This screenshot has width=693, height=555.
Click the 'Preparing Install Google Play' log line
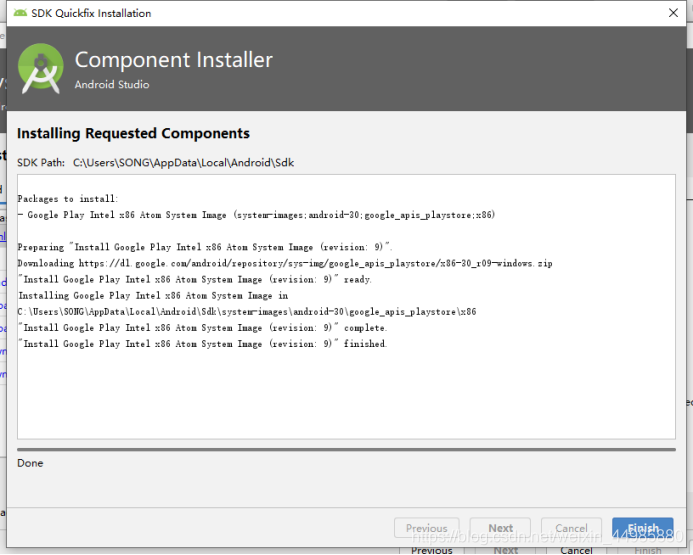point(205,247)
